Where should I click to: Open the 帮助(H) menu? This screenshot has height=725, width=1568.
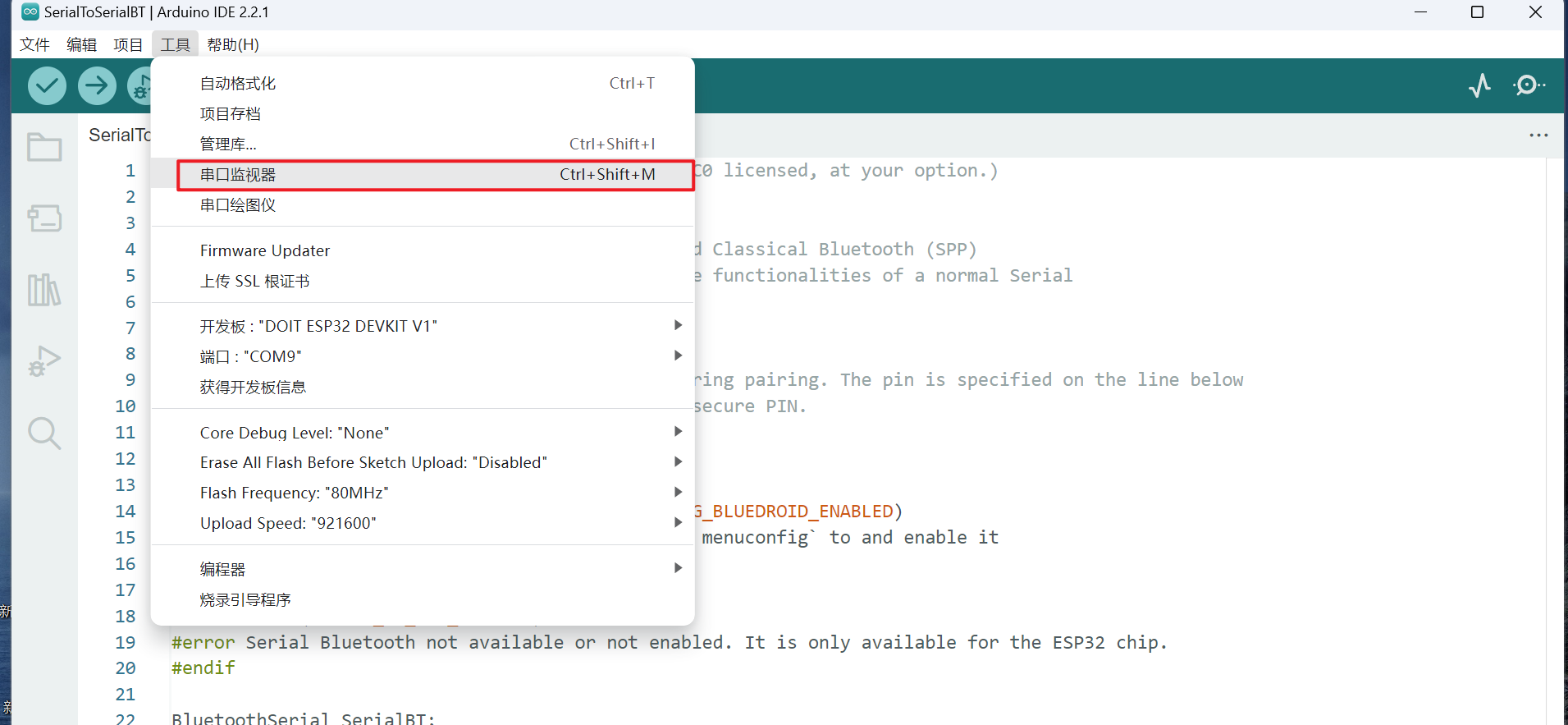pos(233,44)
